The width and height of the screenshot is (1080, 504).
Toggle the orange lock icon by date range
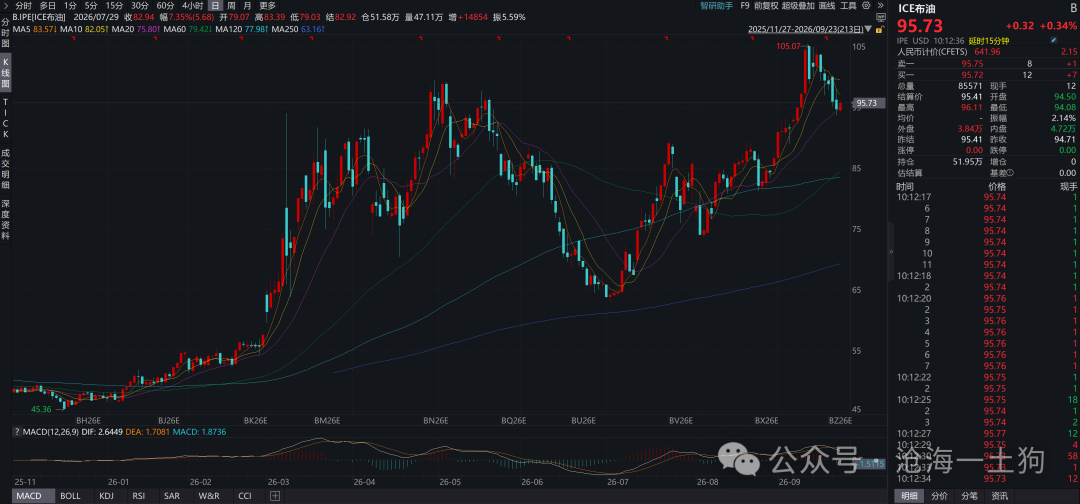click(x=880, y=30)
